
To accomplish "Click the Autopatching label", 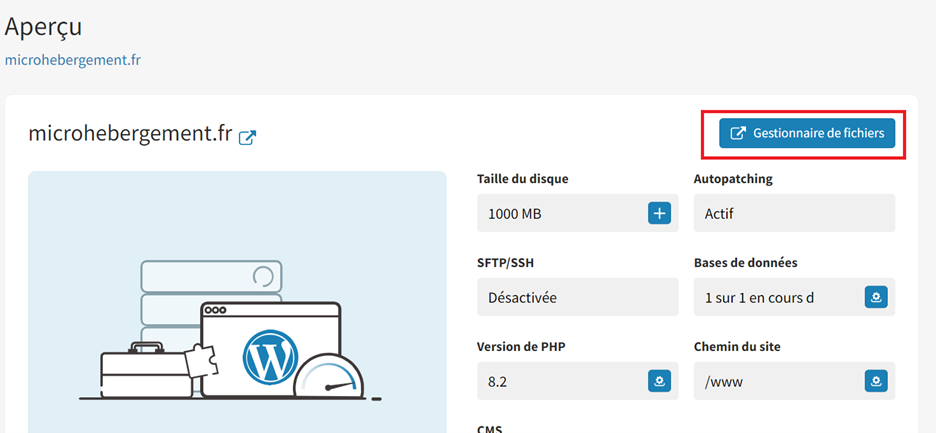I will pos(733,179).
